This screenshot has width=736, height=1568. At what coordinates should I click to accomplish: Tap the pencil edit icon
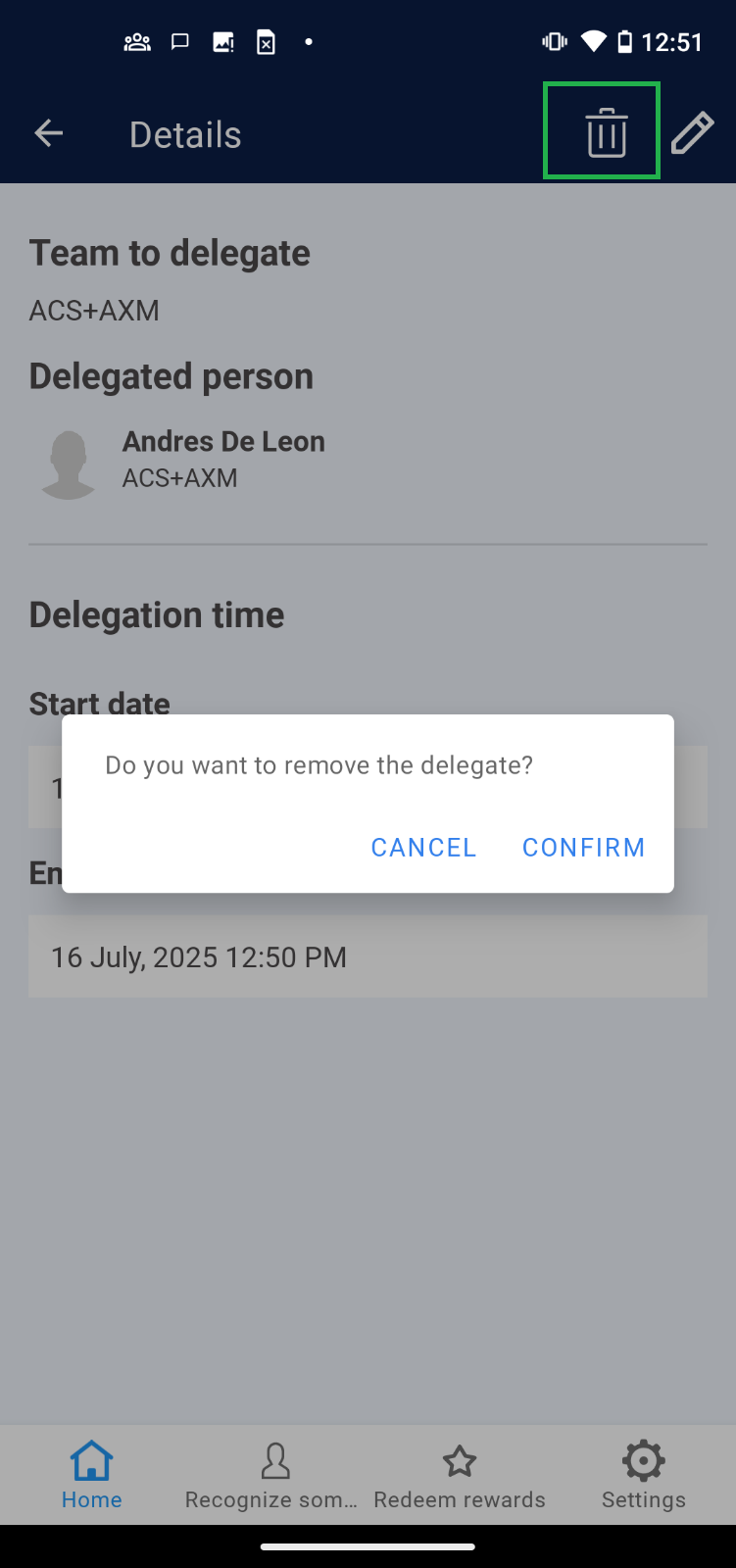(x=692, y=133)
